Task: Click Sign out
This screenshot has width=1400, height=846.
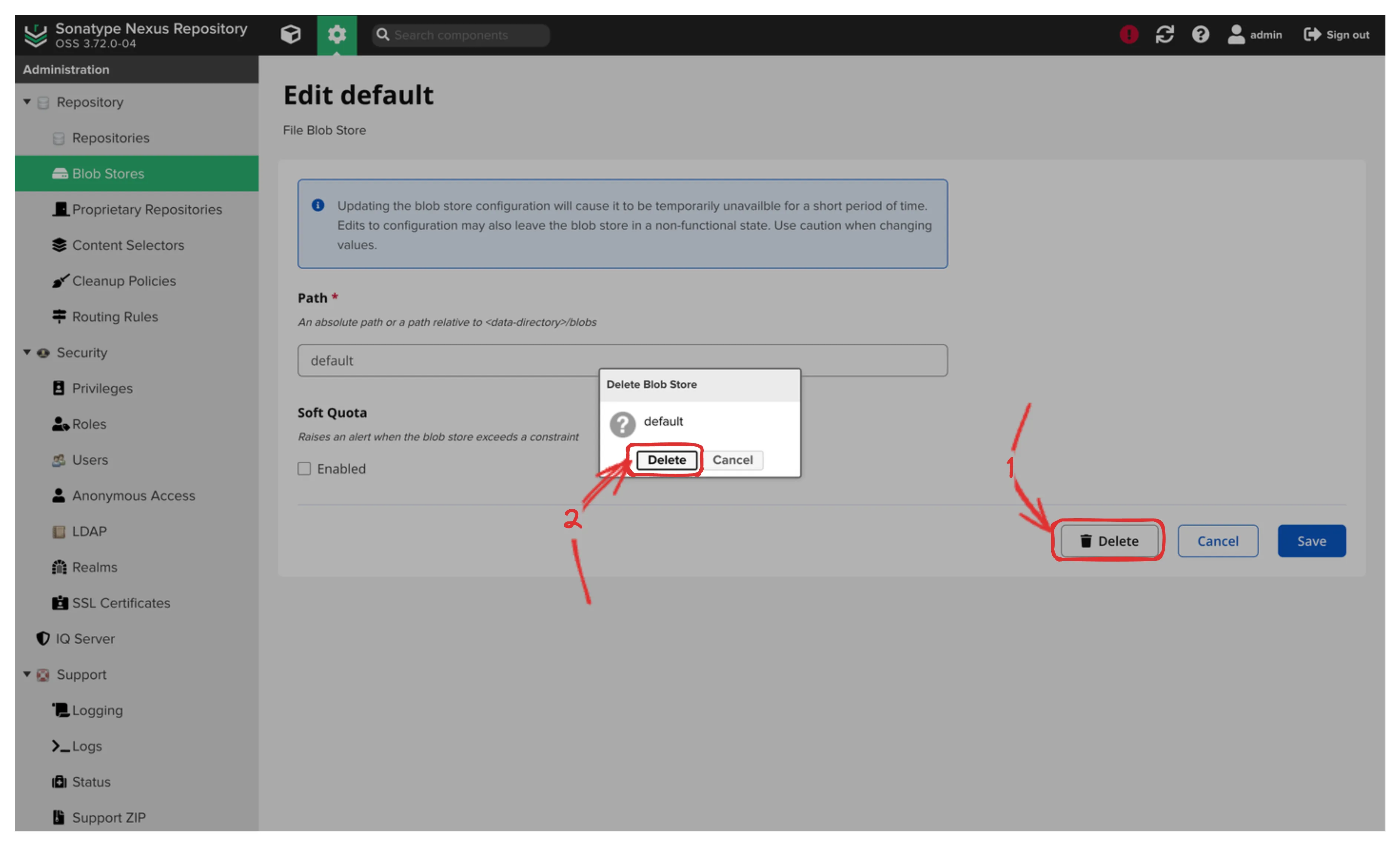Action: point(1336,34)
